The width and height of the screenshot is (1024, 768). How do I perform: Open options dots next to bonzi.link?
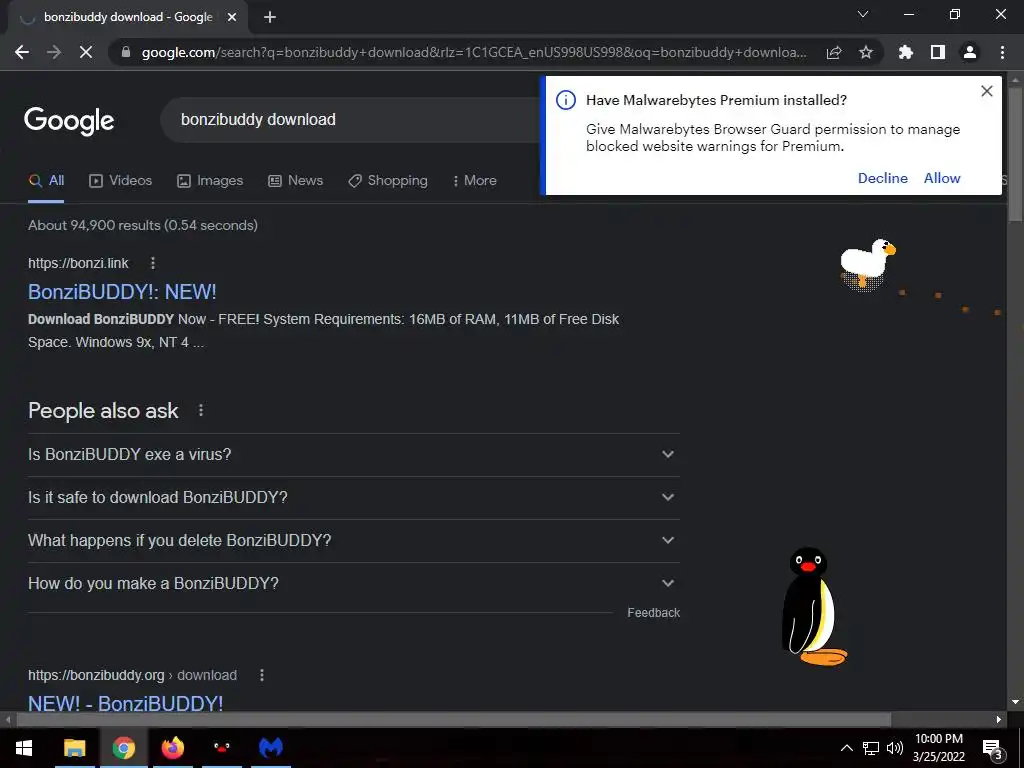click(x=153, y=263)
